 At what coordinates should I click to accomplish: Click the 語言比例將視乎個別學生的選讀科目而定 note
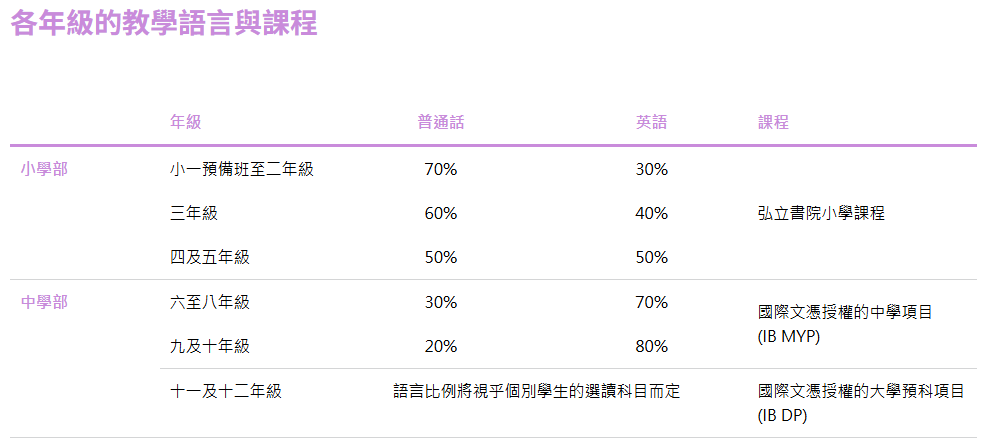pyautogui.click(x=537, y=391)
